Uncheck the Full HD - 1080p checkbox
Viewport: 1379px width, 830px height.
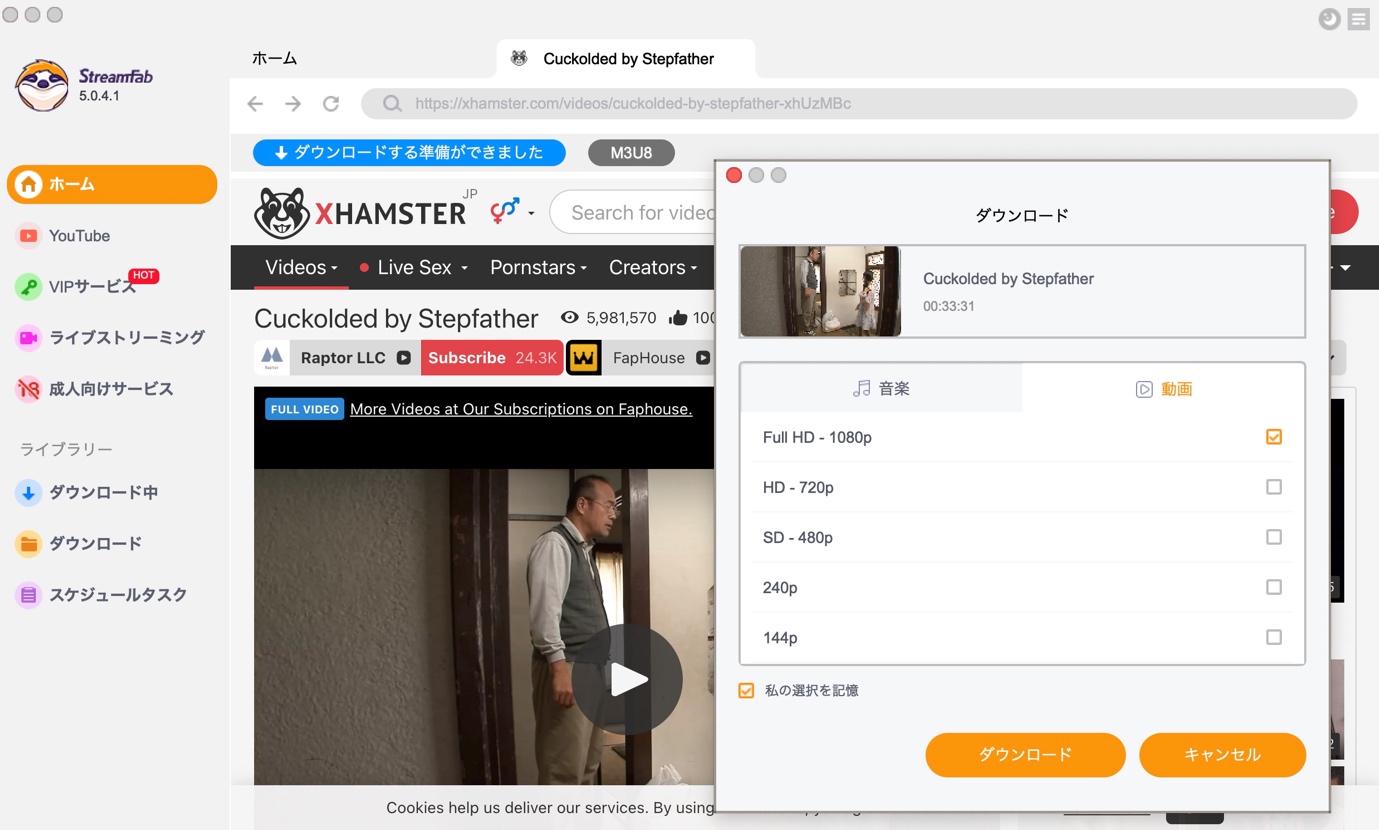pos(1274,437)
